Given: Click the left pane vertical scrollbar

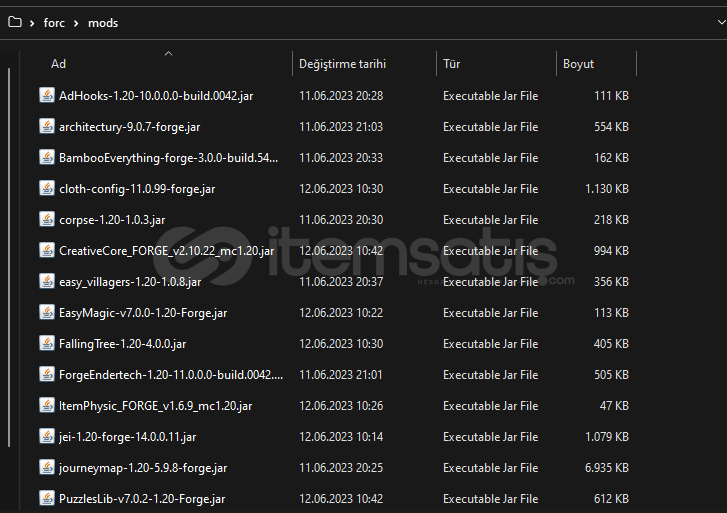Looking at the screenshot, I should [9, 257].
